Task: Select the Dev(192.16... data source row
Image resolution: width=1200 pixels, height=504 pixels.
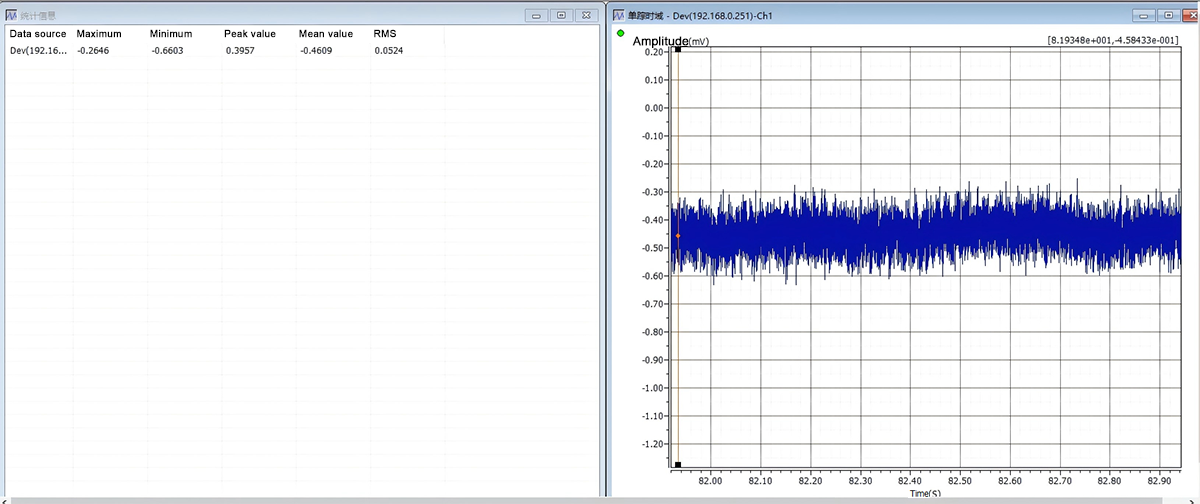Action: (300, 50)
